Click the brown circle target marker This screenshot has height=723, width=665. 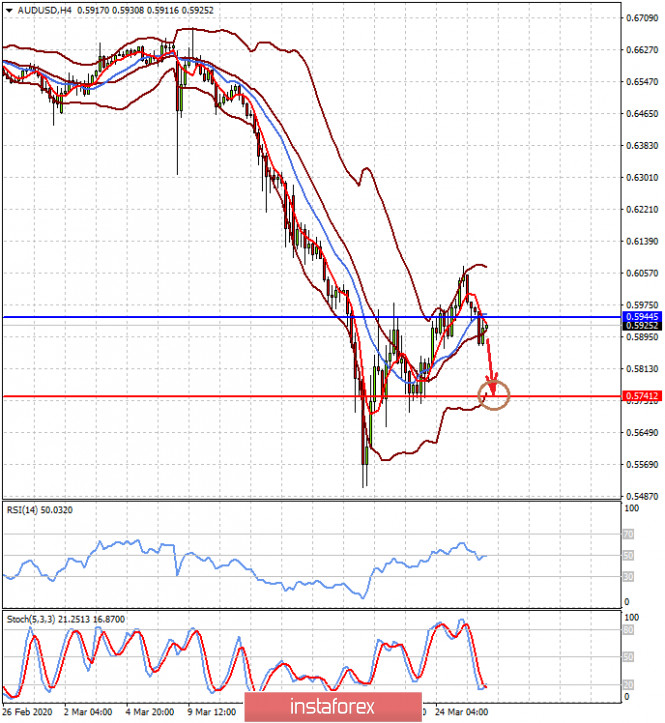click(493, 396)
